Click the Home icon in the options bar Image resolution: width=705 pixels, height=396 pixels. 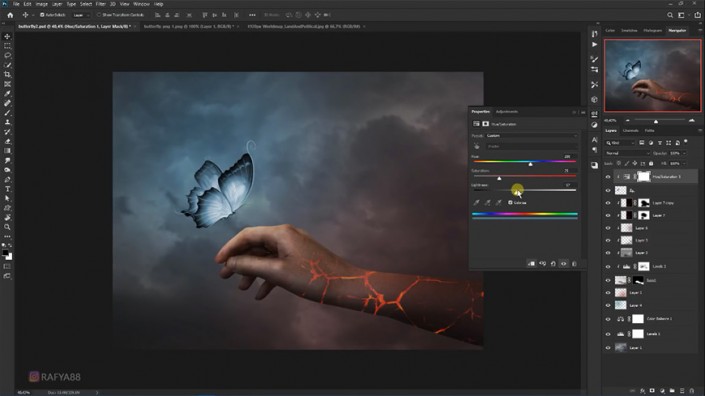10,15
